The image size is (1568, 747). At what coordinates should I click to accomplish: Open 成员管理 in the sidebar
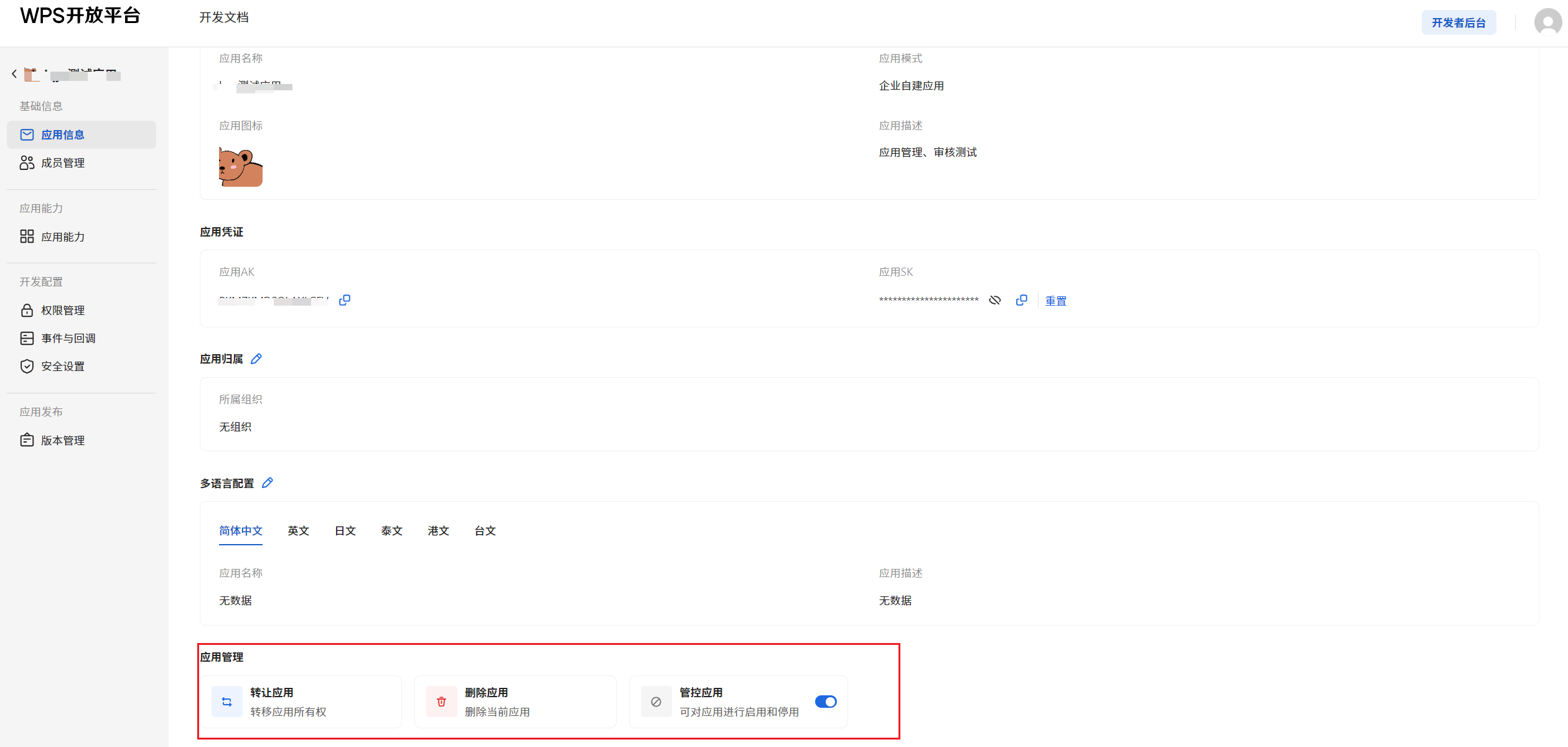(63, 162)
